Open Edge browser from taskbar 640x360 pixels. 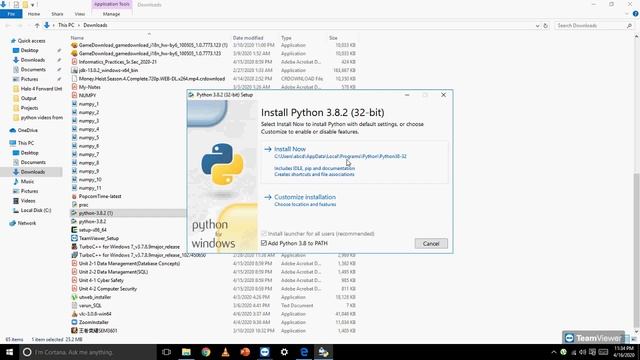[304, 352]
